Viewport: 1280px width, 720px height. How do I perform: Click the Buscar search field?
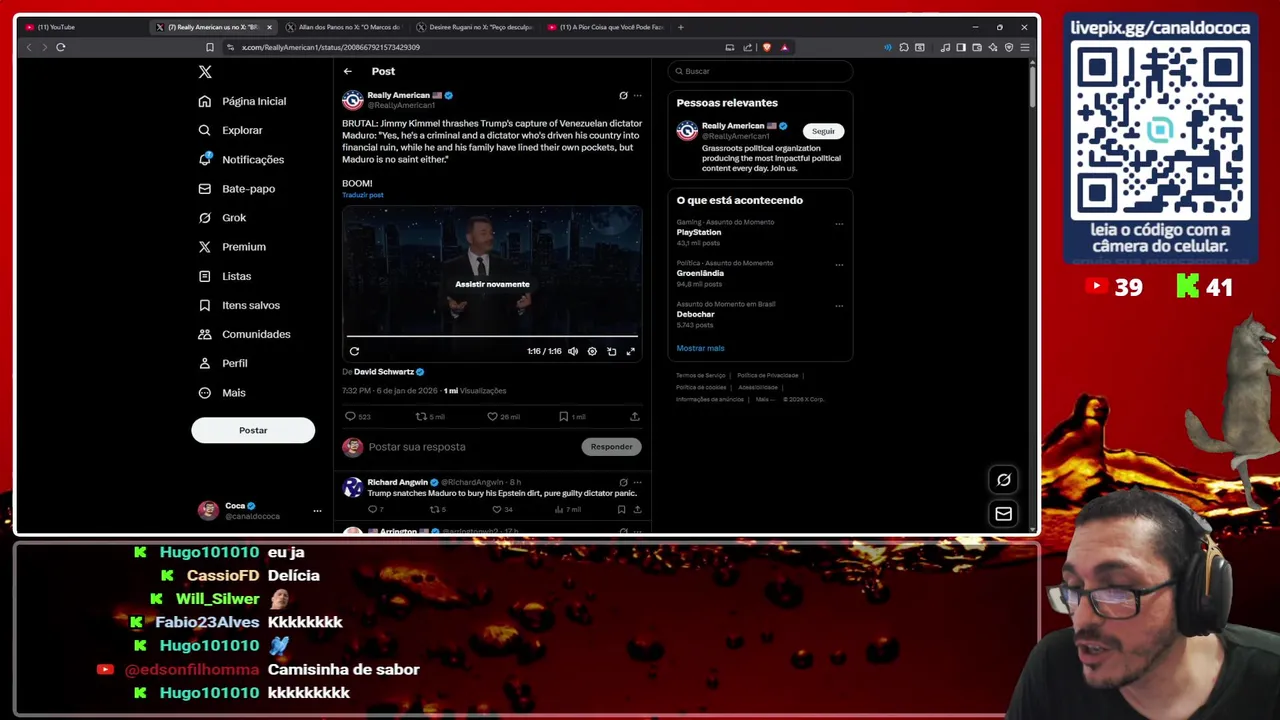(x=760, y=71)
